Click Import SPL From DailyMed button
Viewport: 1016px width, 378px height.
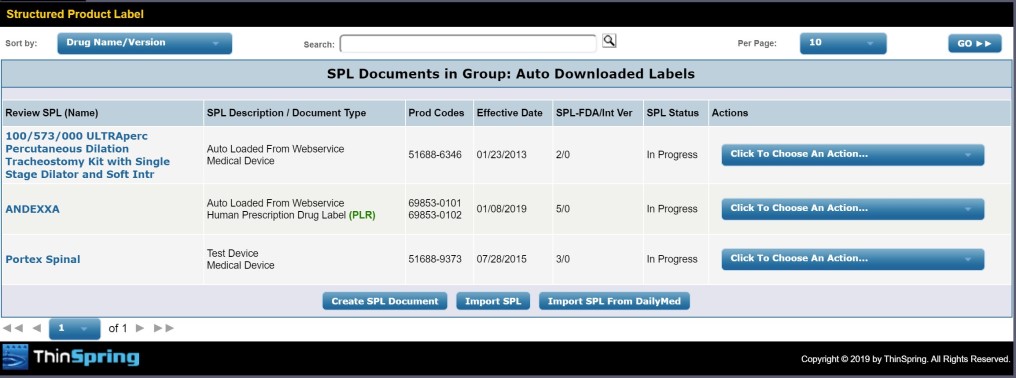[614, 301]
